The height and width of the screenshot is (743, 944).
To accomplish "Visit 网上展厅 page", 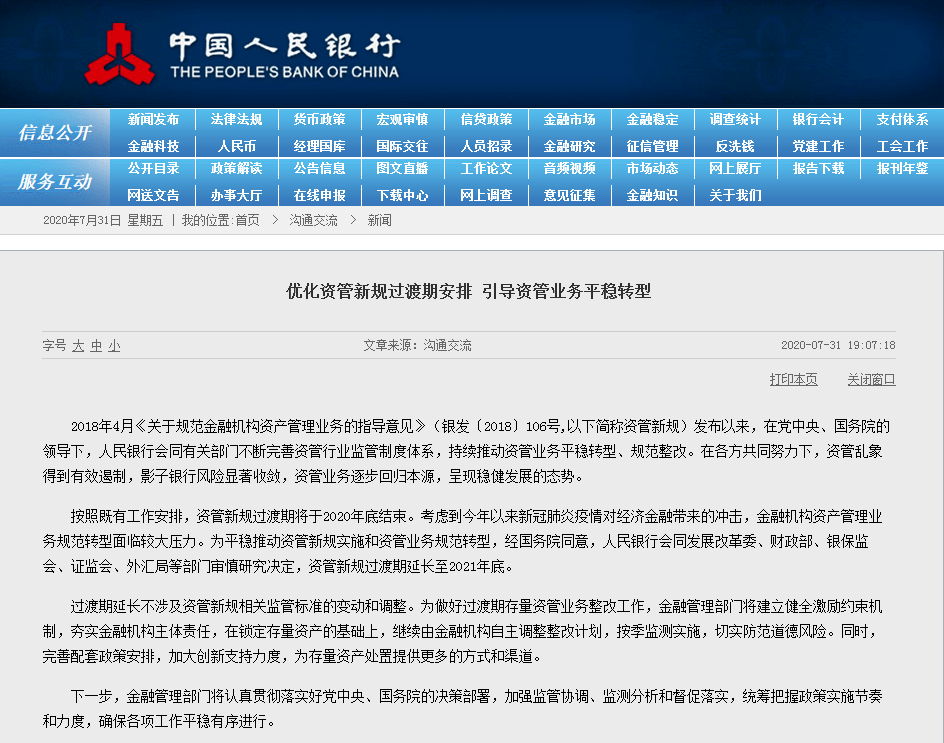I will (735, 169).
